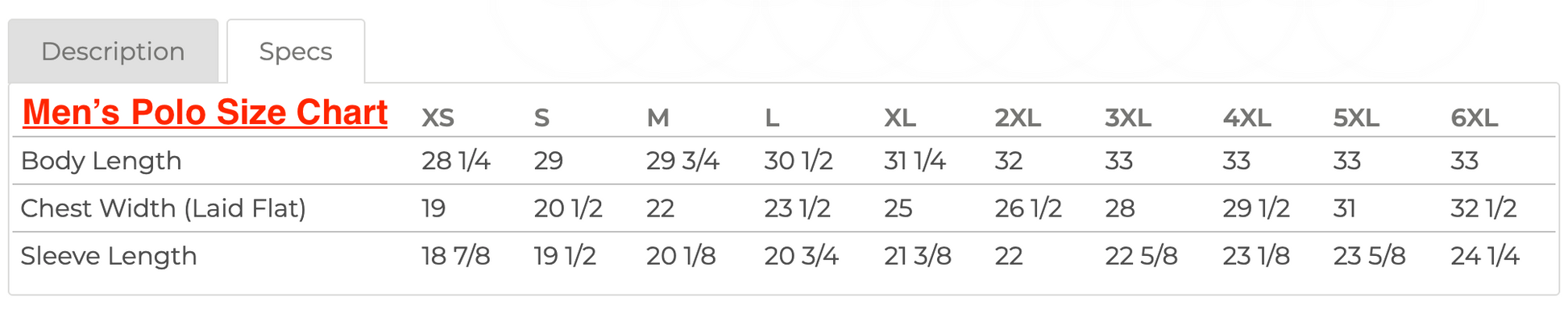Click the 28 1/4 body length value
1568x309 pixels.
pos(455,161)
